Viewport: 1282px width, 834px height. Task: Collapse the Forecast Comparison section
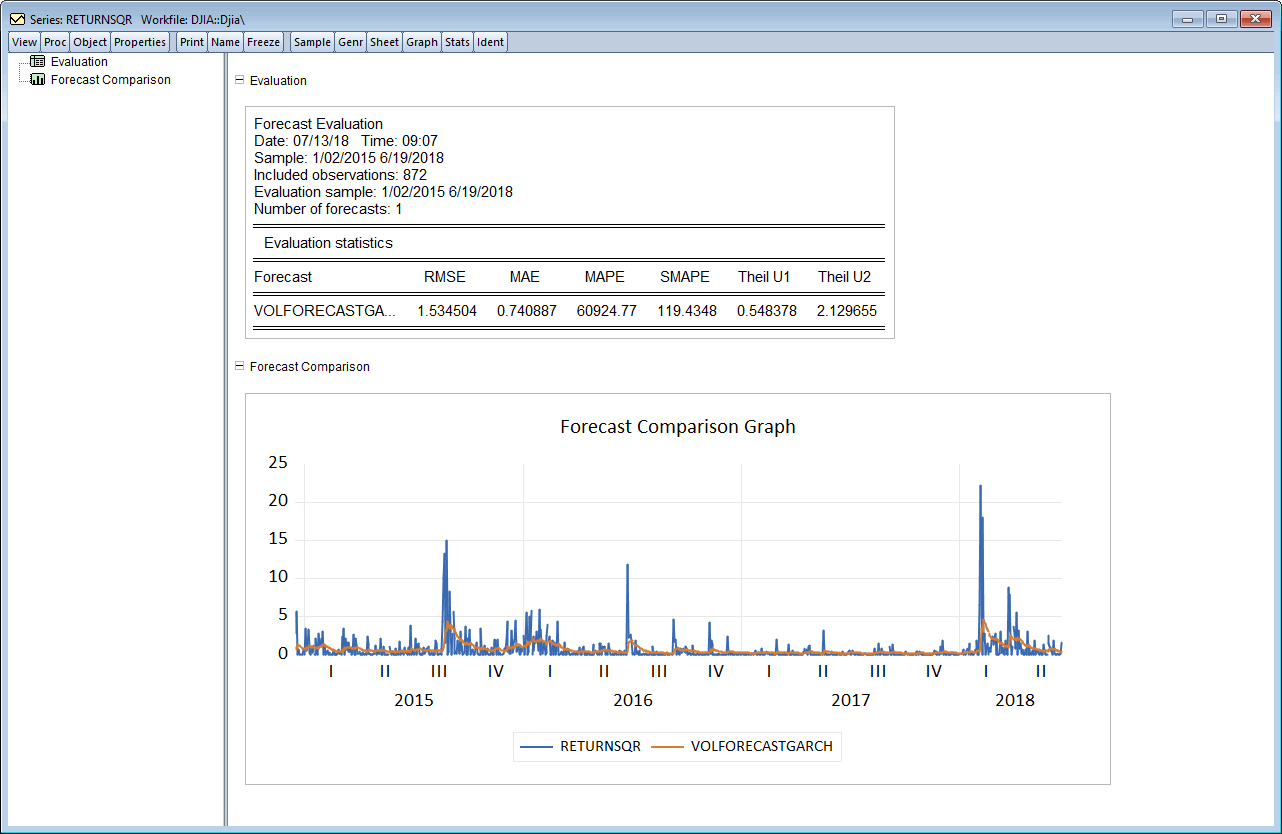pyautogui.click(x=239, y=366)
